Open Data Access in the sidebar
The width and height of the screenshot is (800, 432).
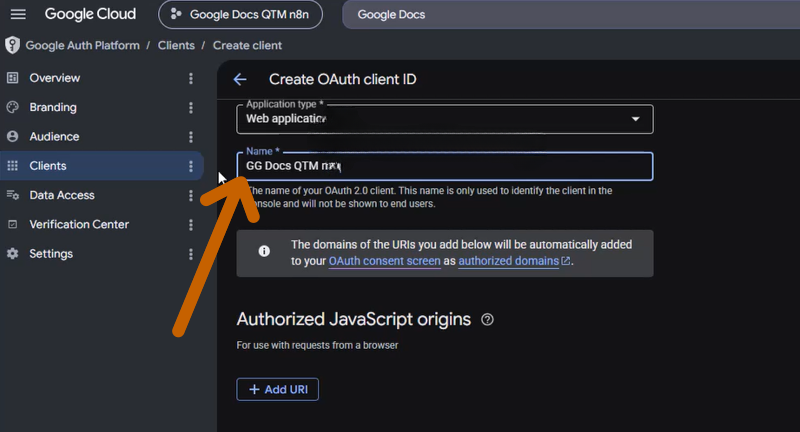click(102, 195)
